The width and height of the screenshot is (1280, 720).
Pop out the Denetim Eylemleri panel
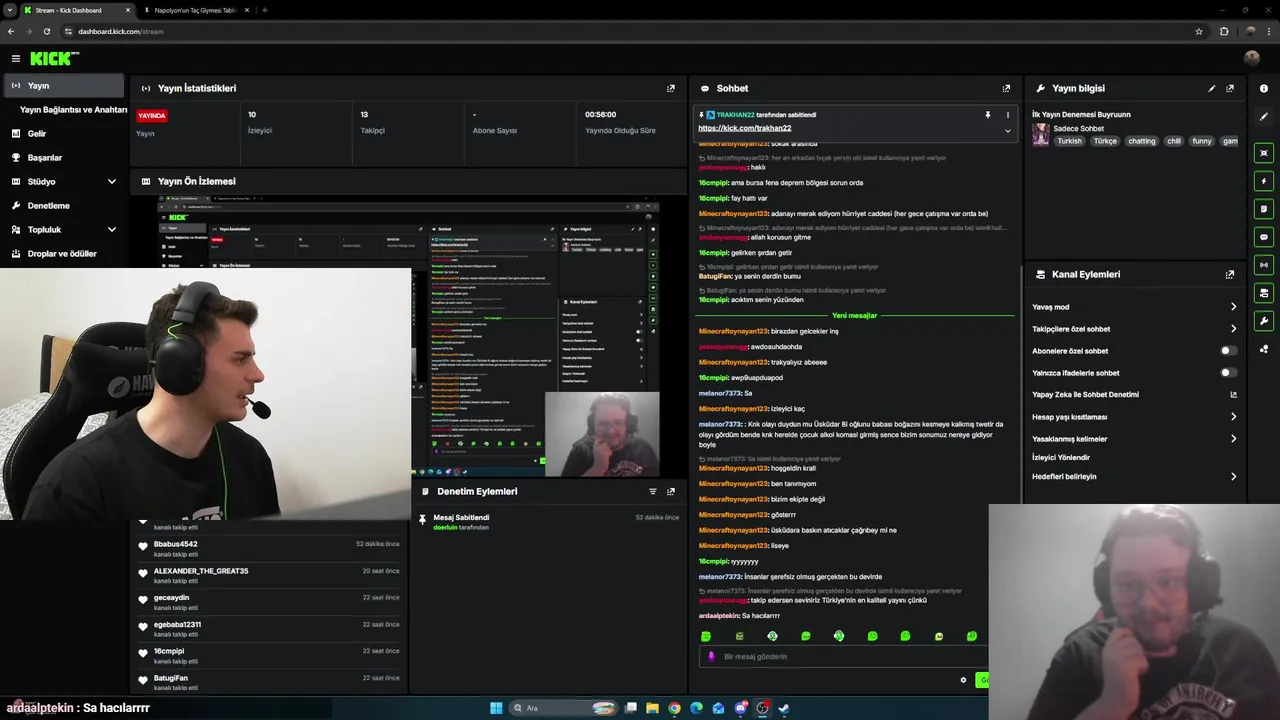click(671, 491)
